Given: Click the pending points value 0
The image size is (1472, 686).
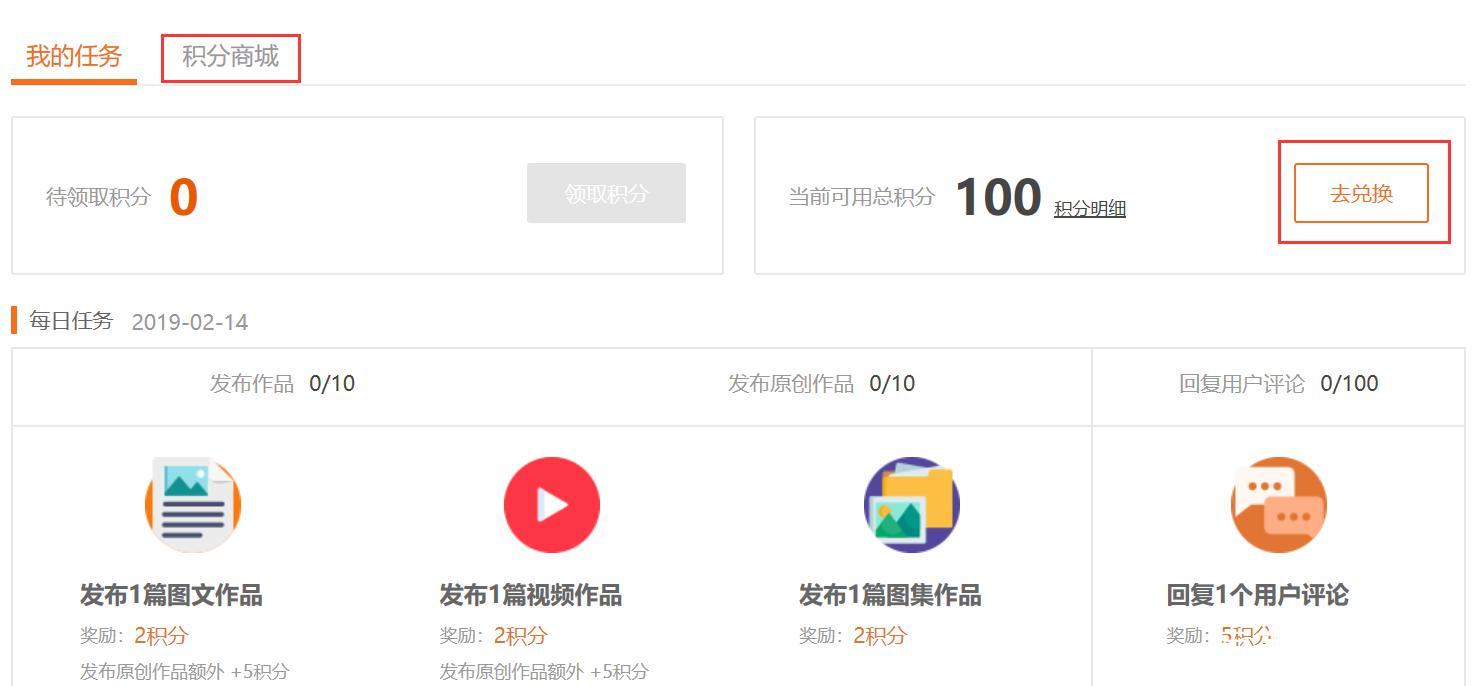Looking at the screenshot, I should 184,198.
